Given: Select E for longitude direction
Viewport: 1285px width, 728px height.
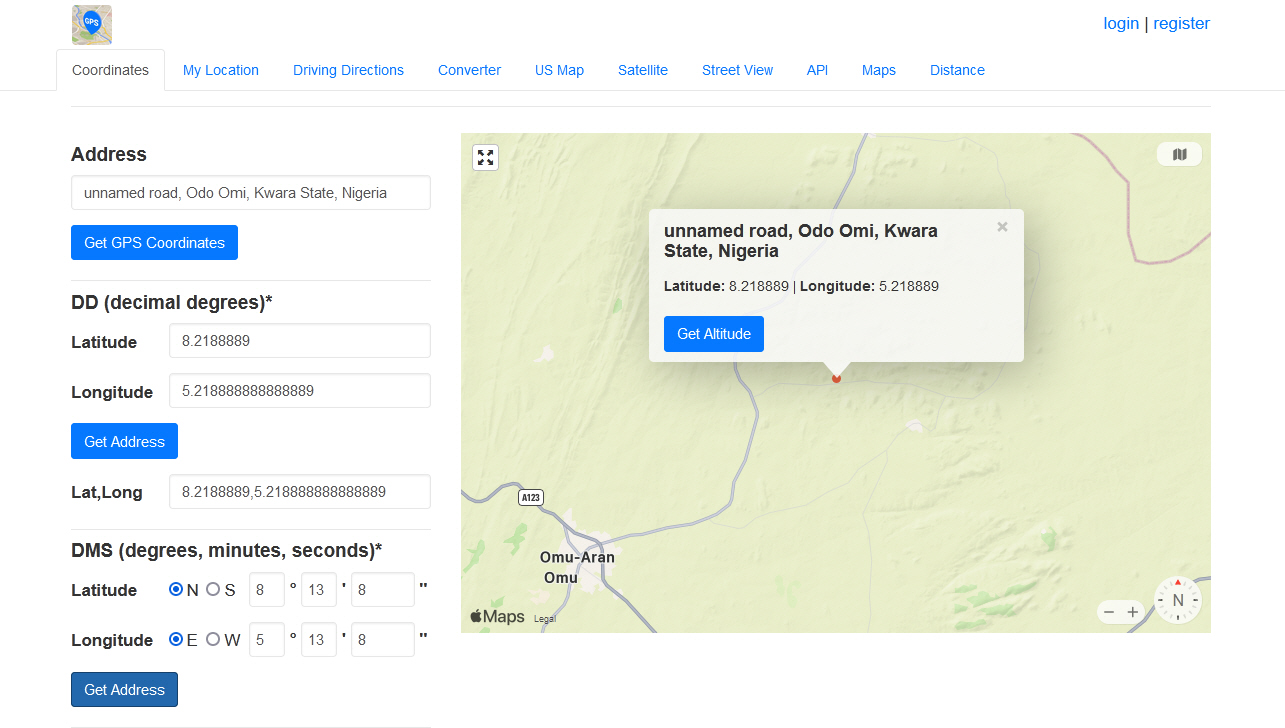Looking at the screenshot, I should [x=176, y=639].
